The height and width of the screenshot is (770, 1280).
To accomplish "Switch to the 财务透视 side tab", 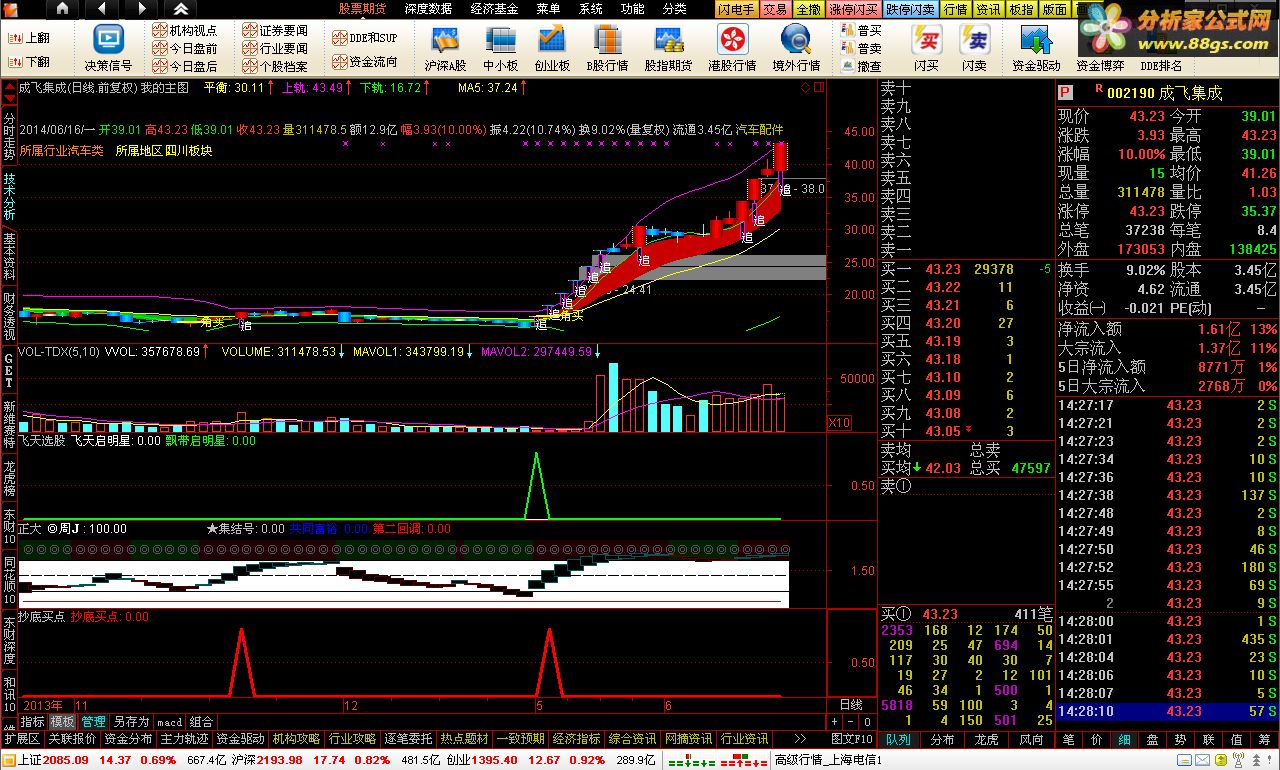I will (9, 316).
